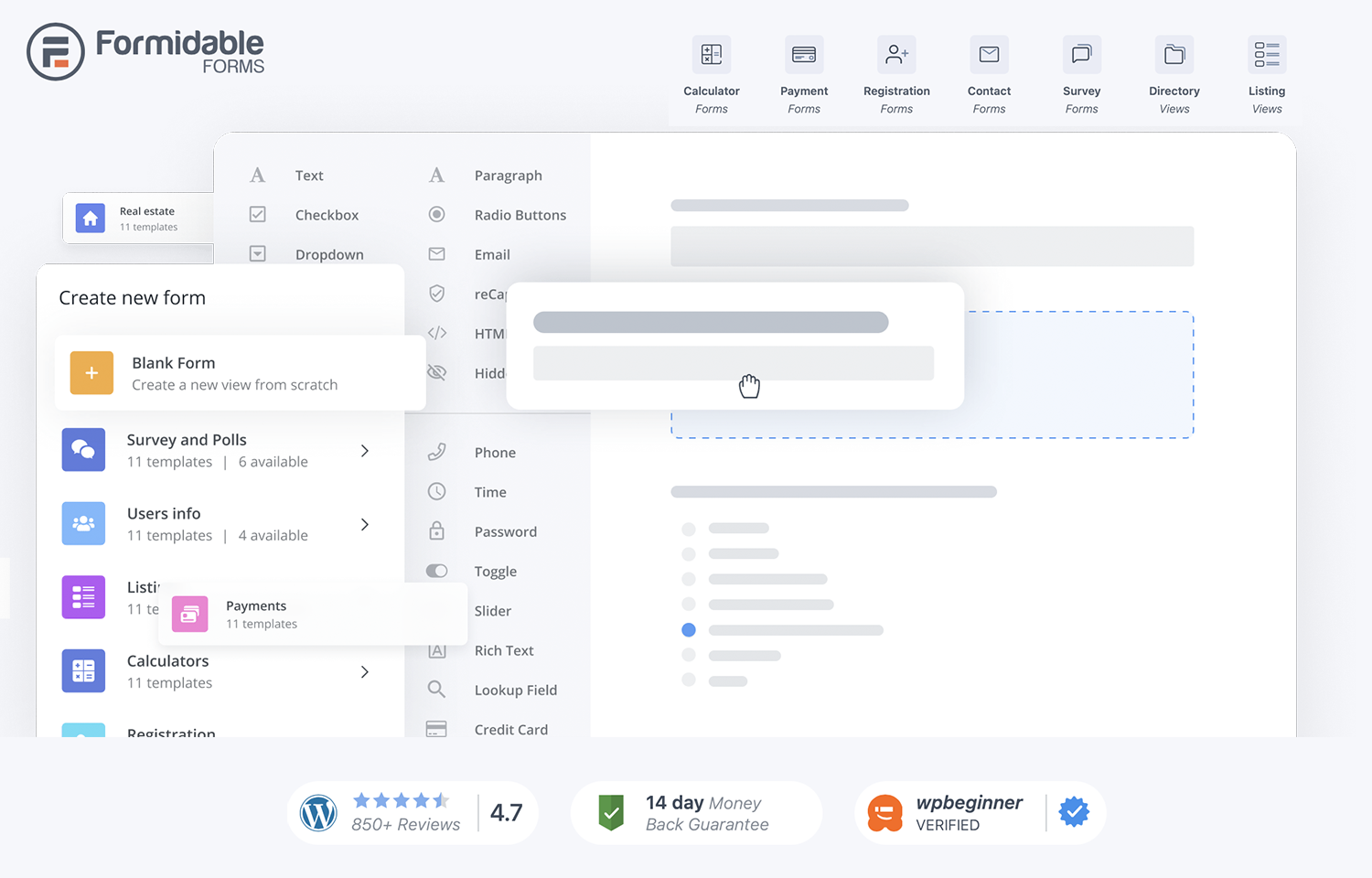Click the Password field lock icon

click(437, 530)
